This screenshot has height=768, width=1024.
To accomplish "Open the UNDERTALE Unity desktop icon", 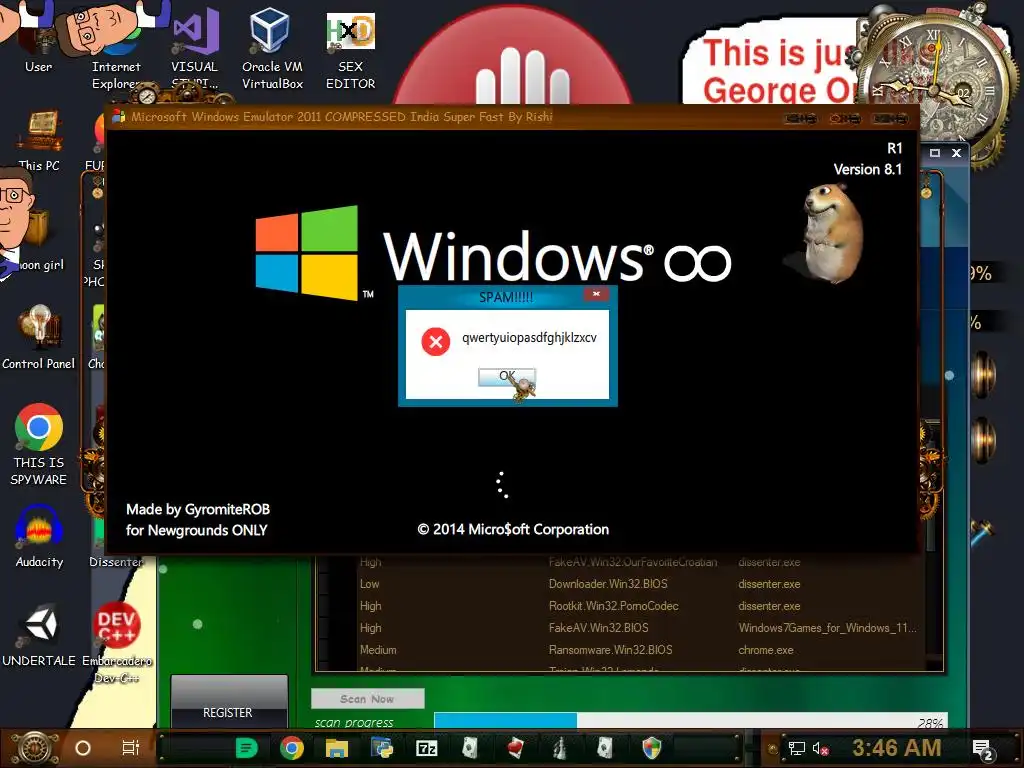I will 39,635.
